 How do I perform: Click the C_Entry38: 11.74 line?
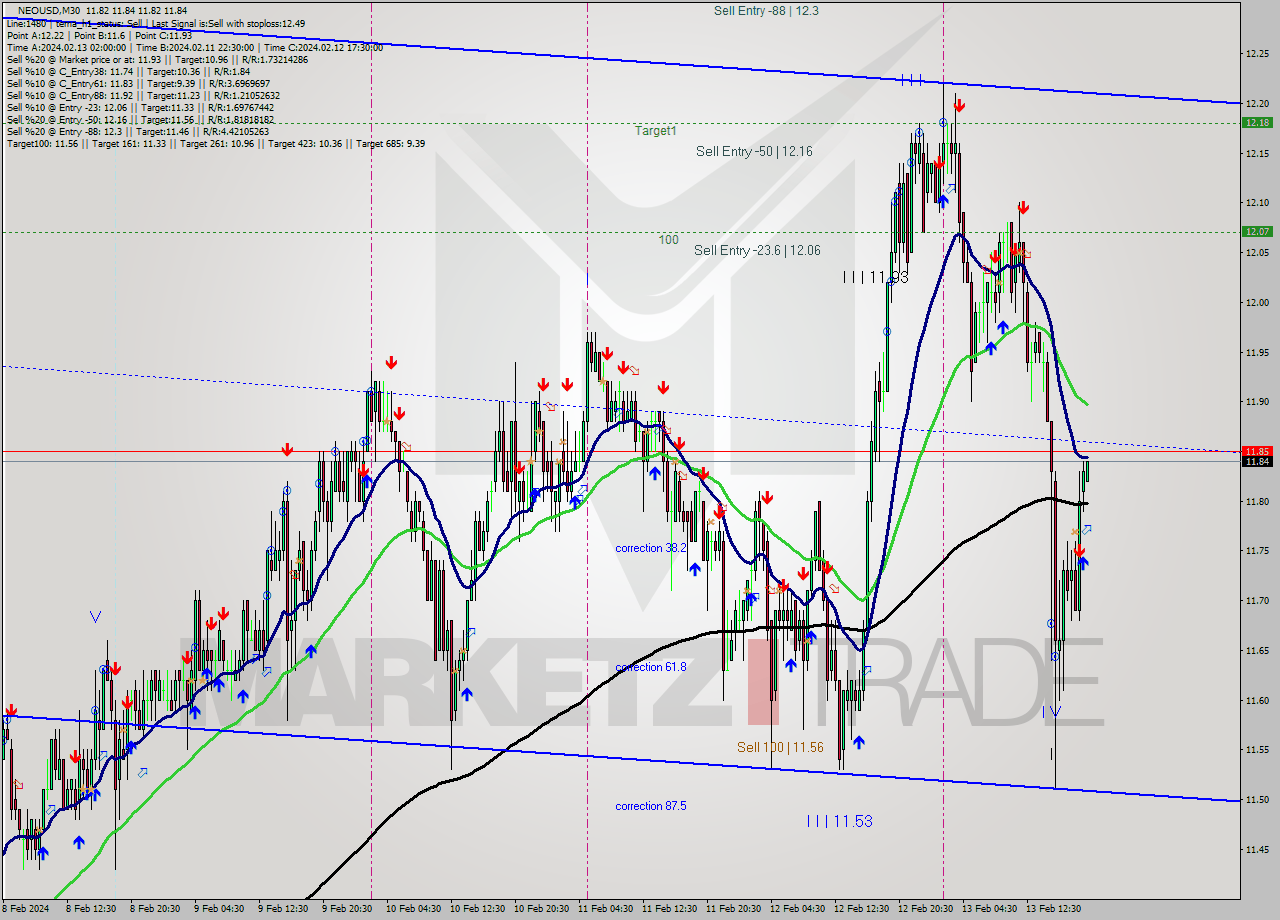(128, 71)
